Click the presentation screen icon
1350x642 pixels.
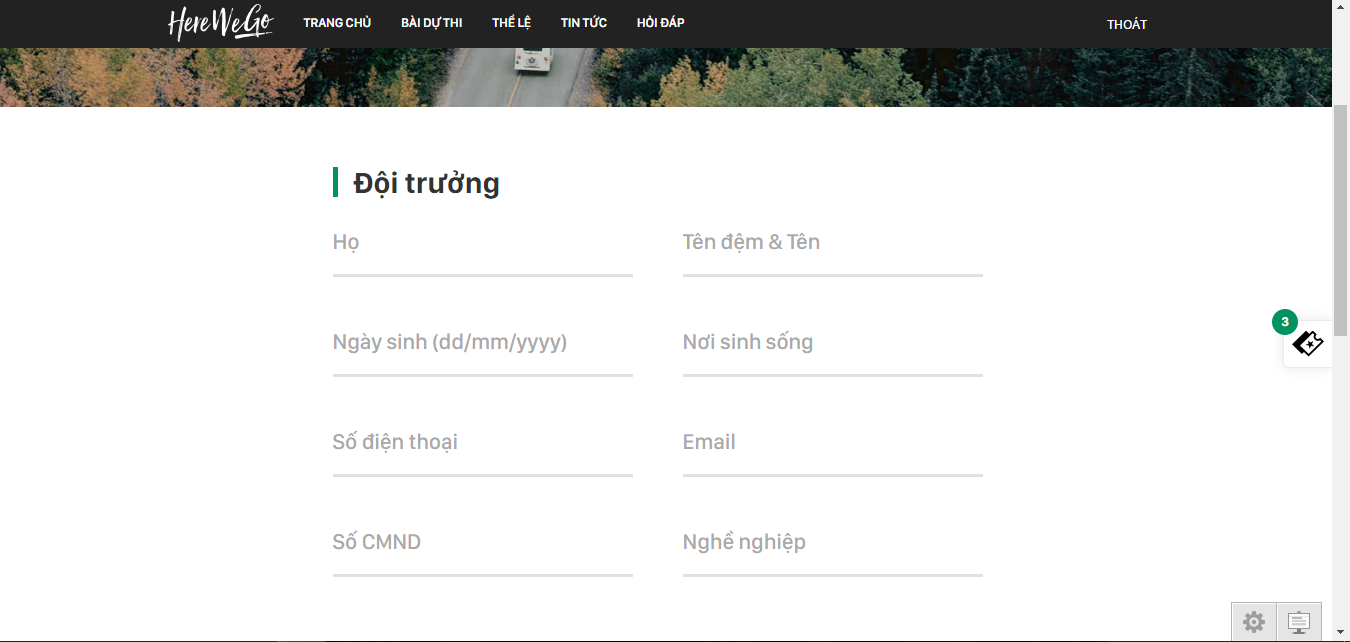1299,622
